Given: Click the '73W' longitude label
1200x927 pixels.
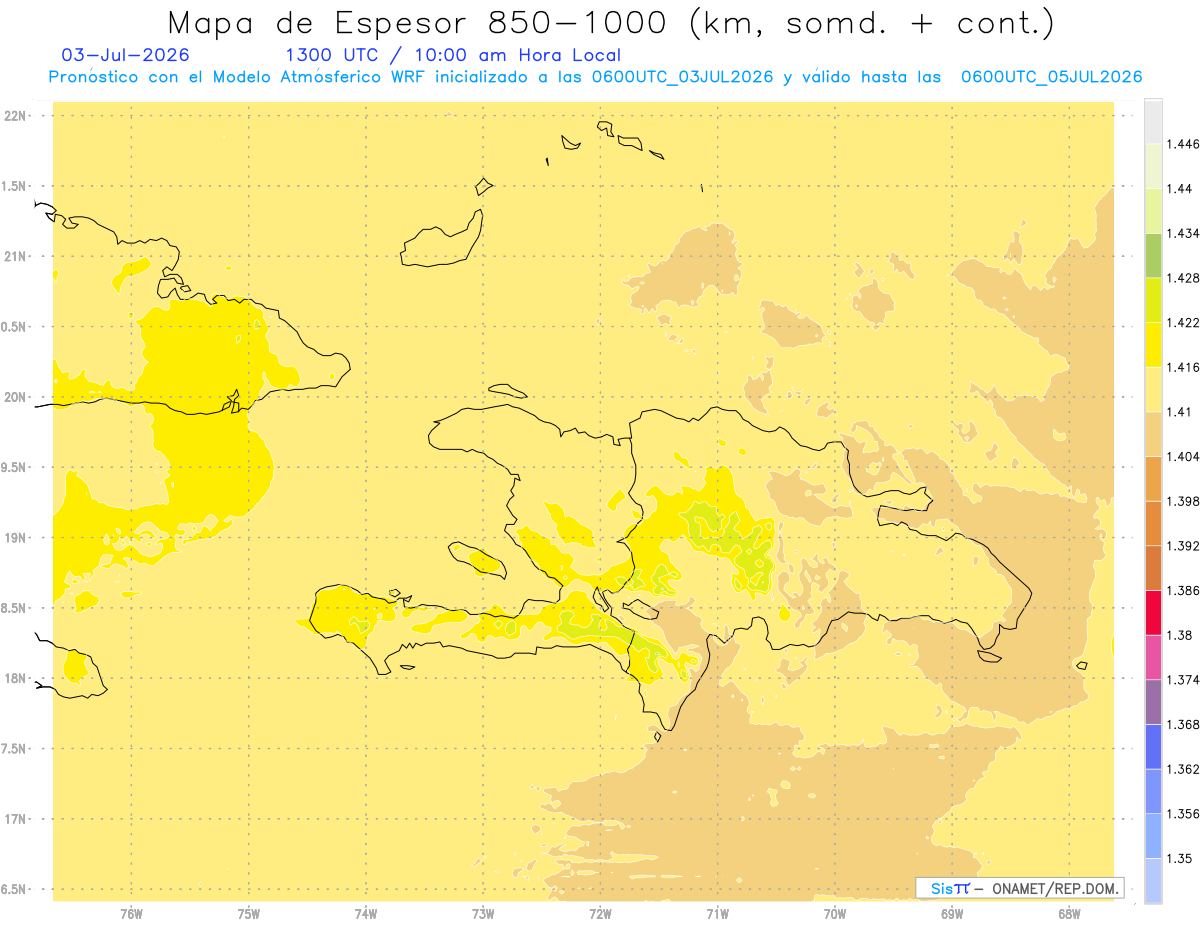Looking at the screenshot, I should click(483, 913).
